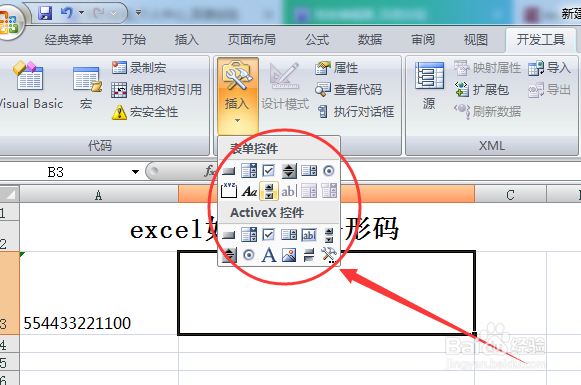The height and width of the screenshot is (385, 581).
Task: Insert a form control Check Box
Action: click(x=268, y=171)
